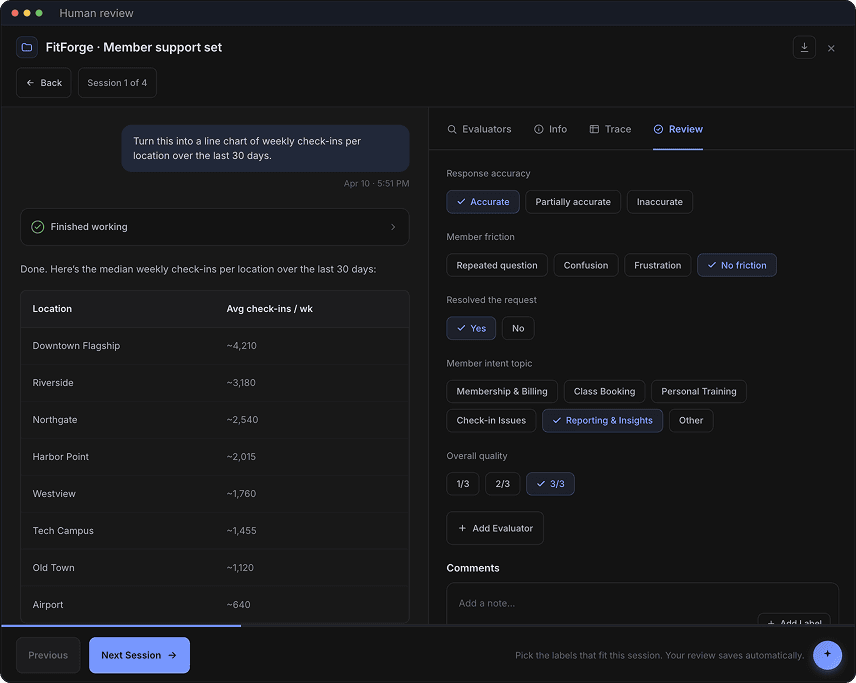Toggle the No friction label
This screenshot has width=856, height=683.
(x=736, y=265)
